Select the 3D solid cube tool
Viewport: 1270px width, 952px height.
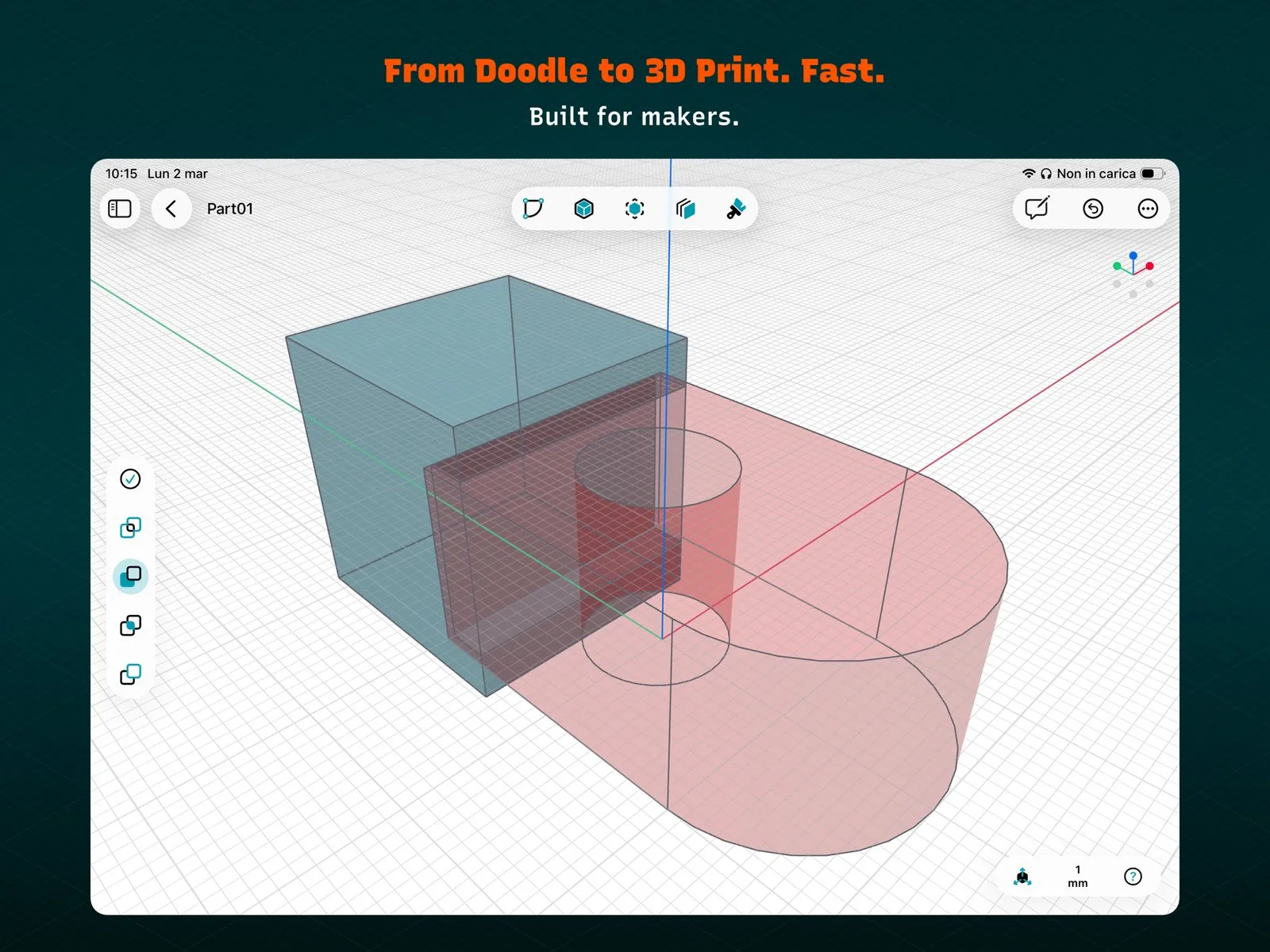[584, 209]
